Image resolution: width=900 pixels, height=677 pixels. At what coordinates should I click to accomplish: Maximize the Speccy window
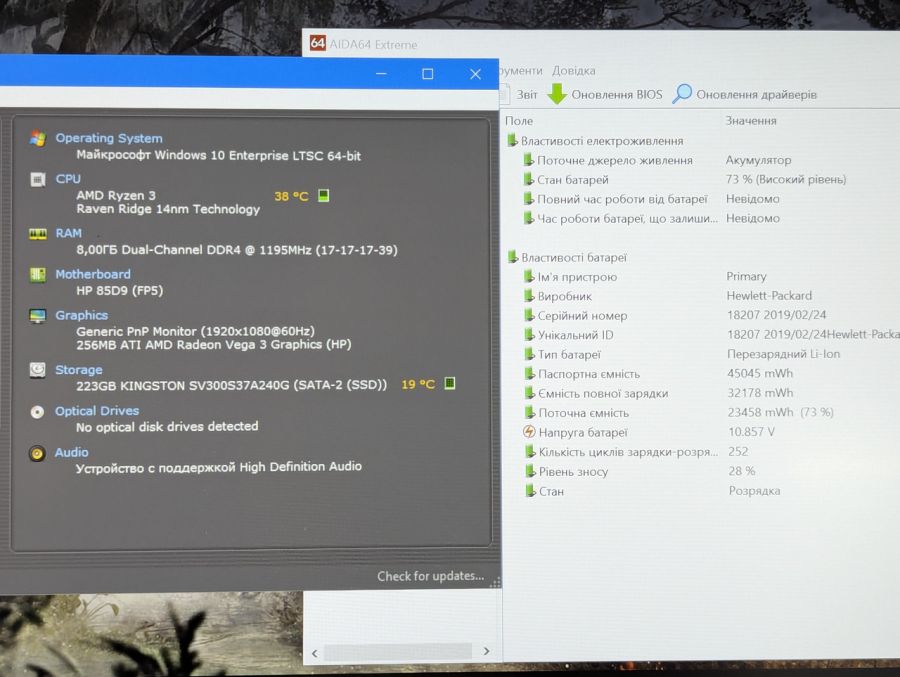tap(428, 73)
